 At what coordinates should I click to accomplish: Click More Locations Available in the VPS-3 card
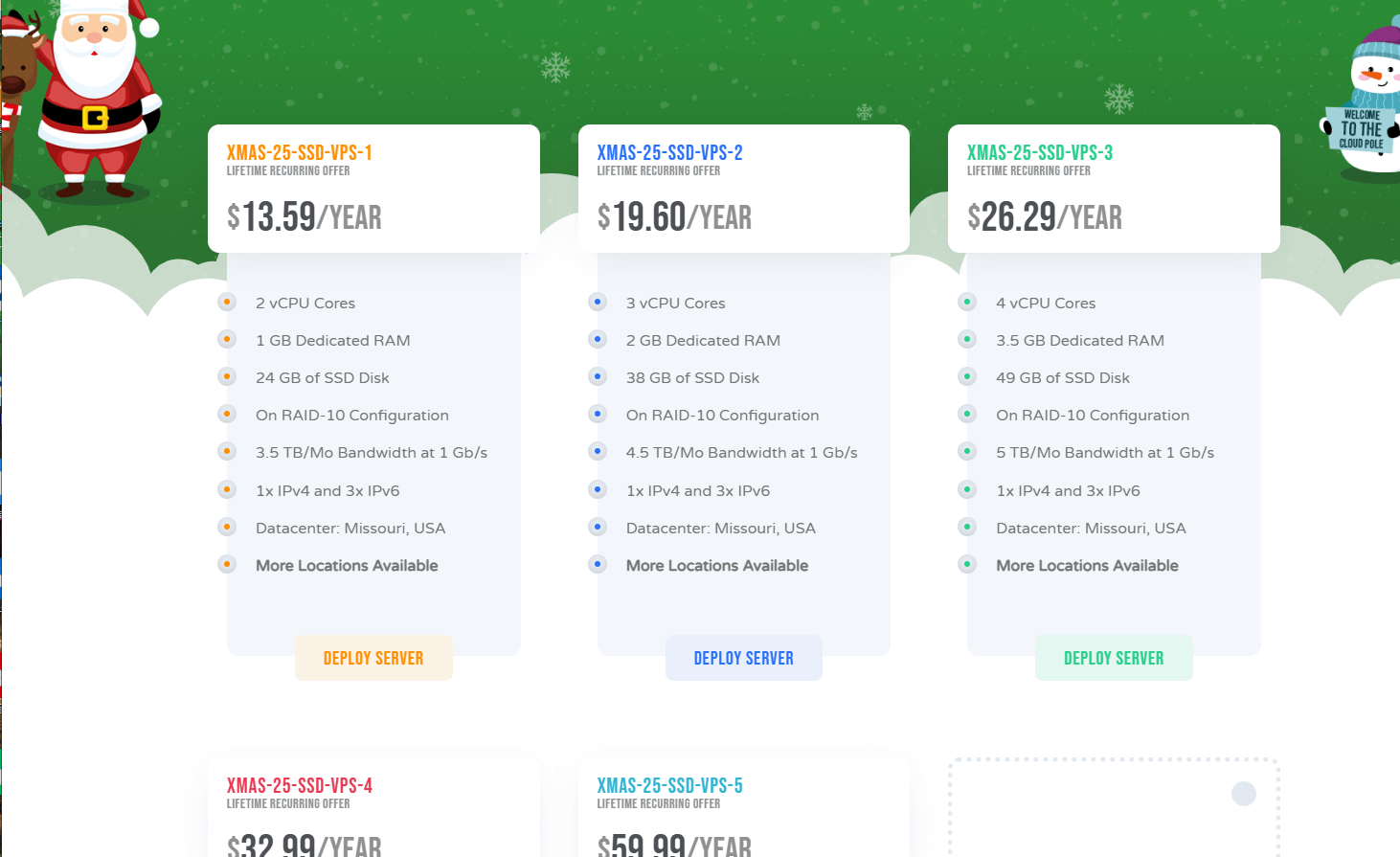click(x=1087, y=566)
